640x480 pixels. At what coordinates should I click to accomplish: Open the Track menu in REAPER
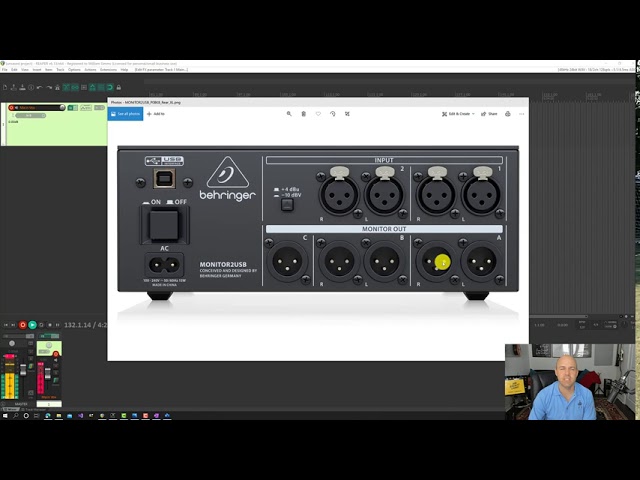pos(60,70)
